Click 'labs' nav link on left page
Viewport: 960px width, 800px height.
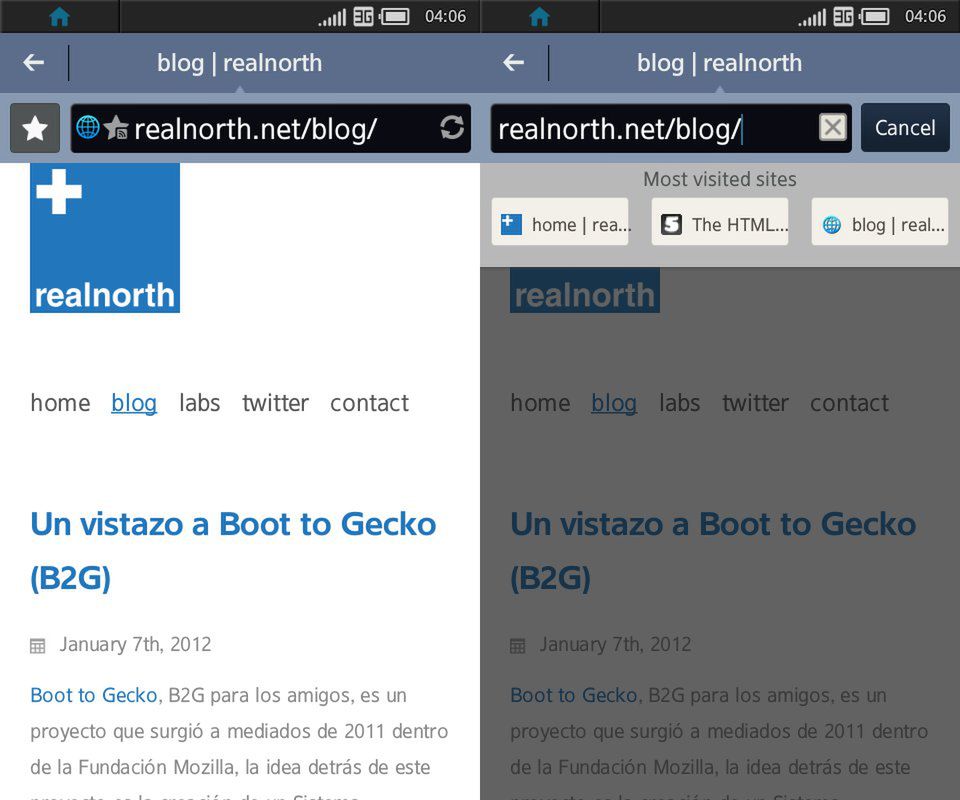tap(200, 403)
